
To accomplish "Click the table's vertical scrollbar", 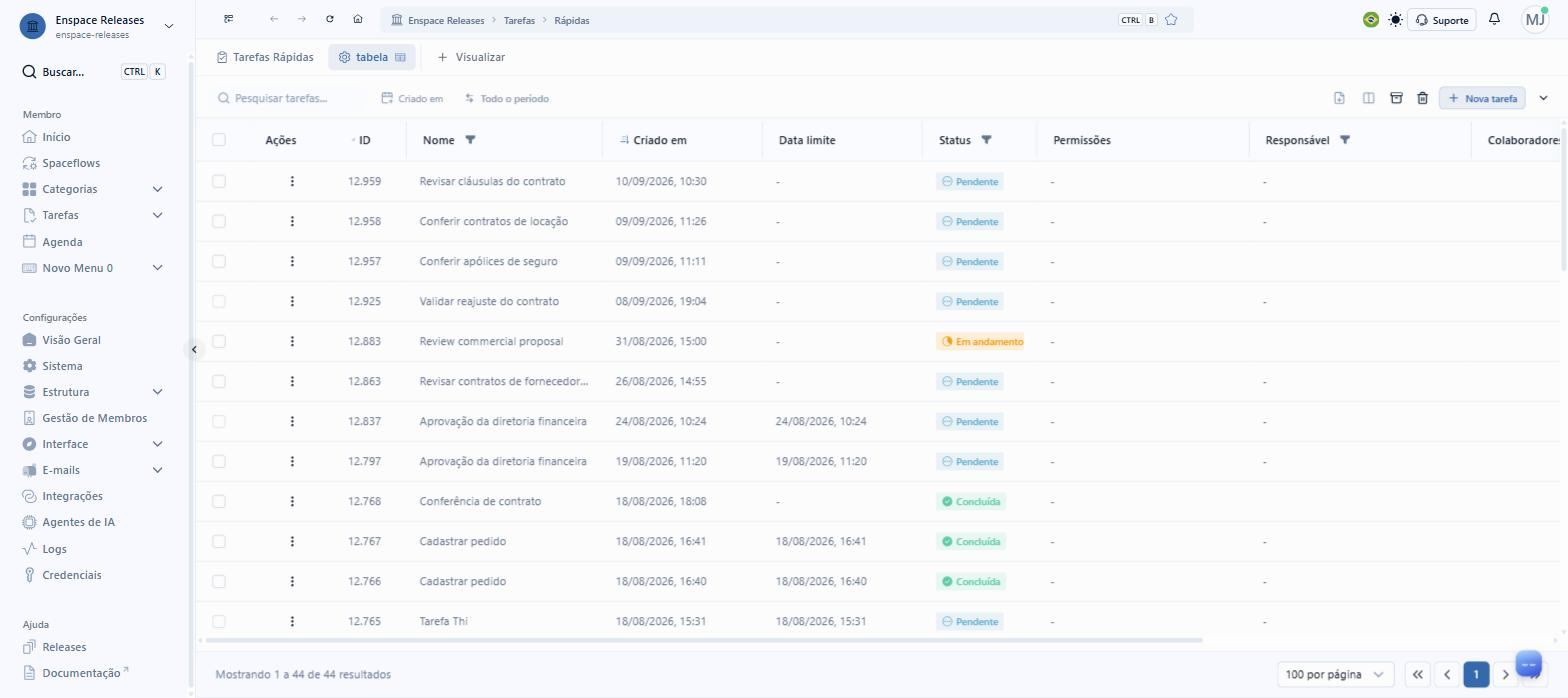I will (1563, 197).
